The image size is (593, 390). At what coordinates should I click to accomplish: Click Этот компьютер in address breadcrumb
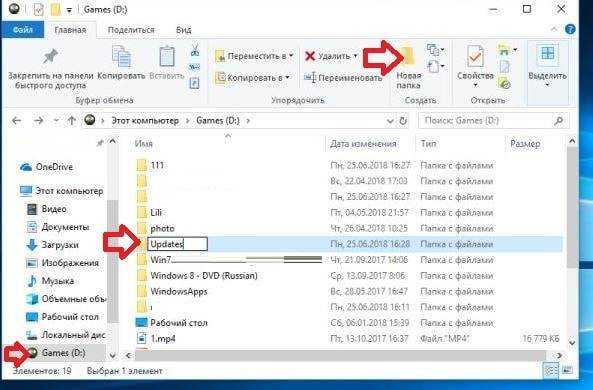145,121
